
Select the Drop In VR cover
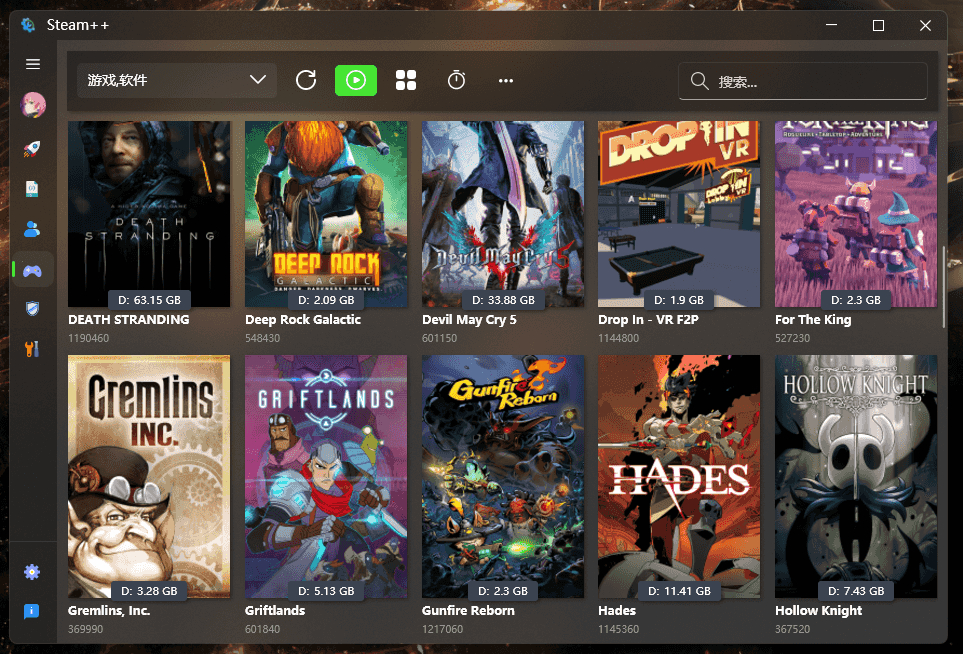679,214
